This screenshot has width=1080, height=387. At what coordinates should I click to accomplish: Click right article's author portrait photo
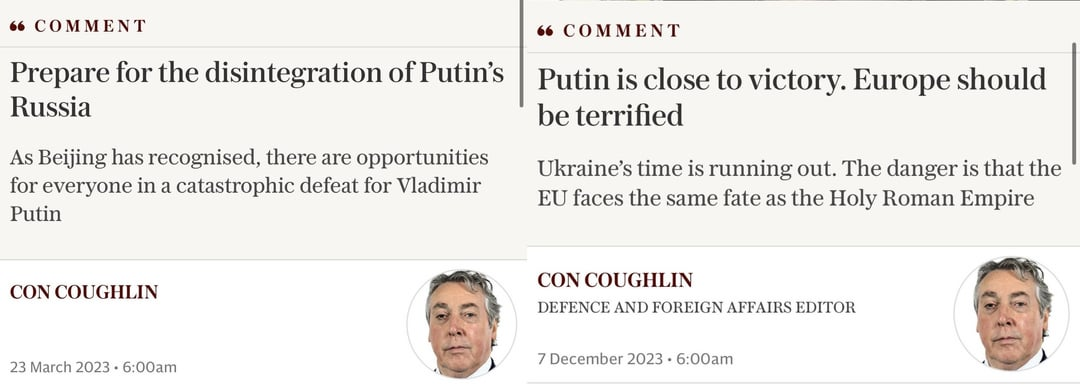pyautogui.click(x=1011, y=314)
